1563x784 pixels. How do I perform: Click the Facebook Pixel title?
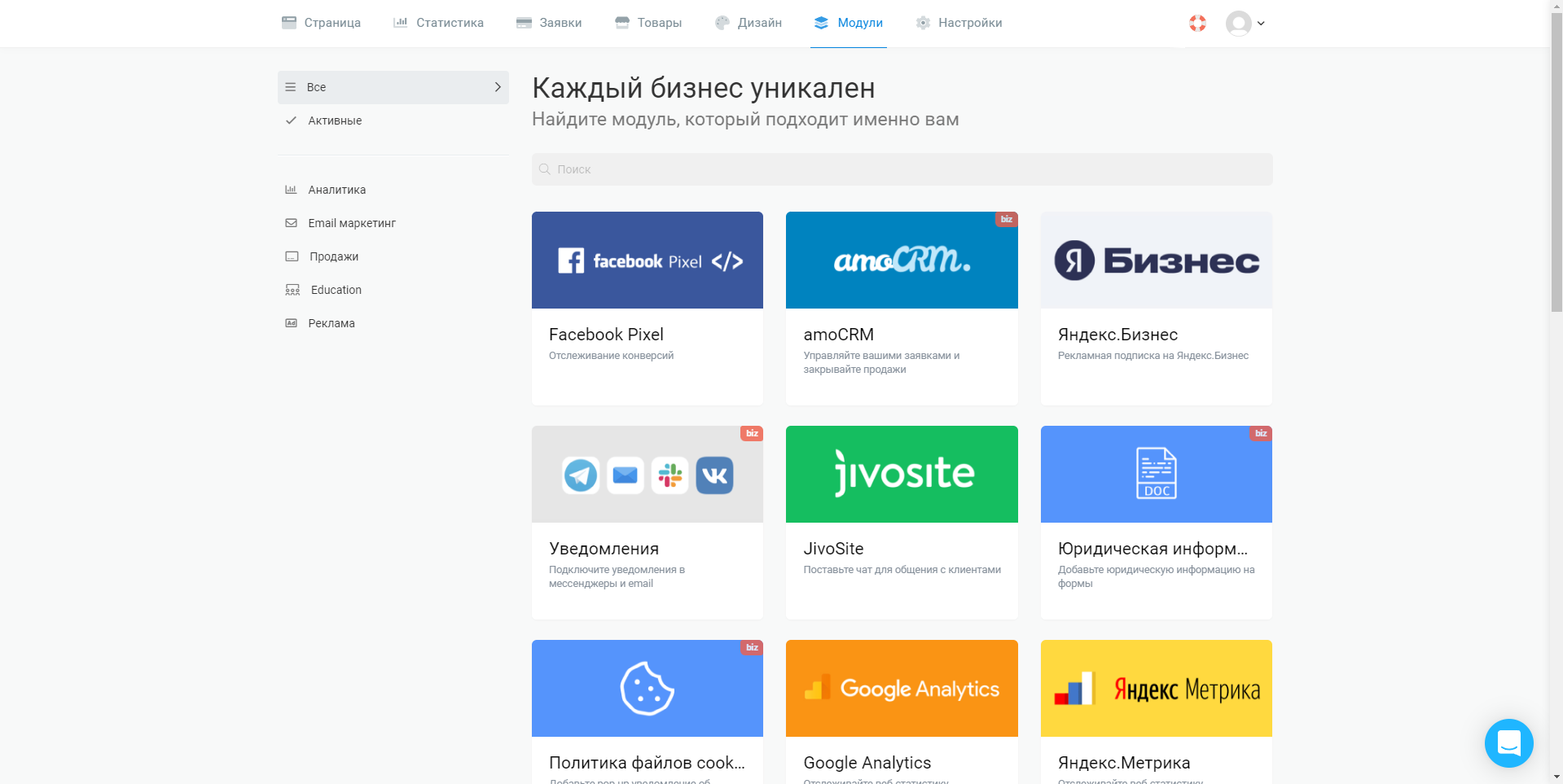(606, 335)
